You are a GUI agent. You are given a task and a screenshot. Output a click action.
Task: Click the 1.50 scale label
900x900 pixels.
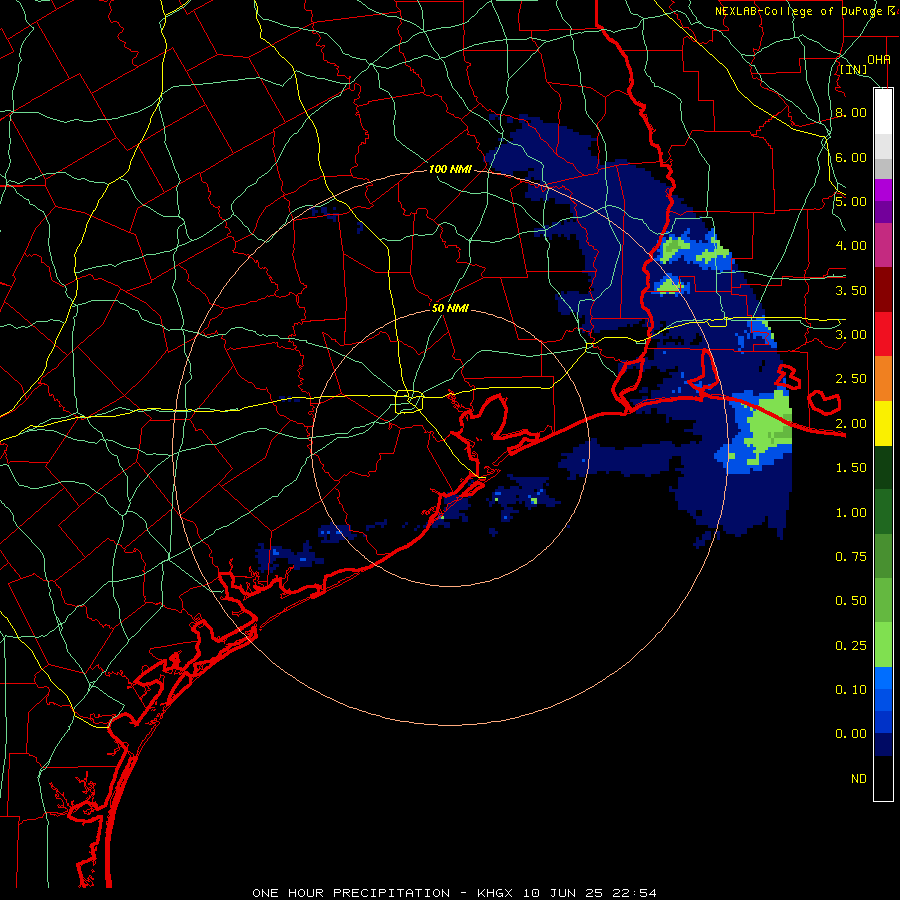point(851,468)
